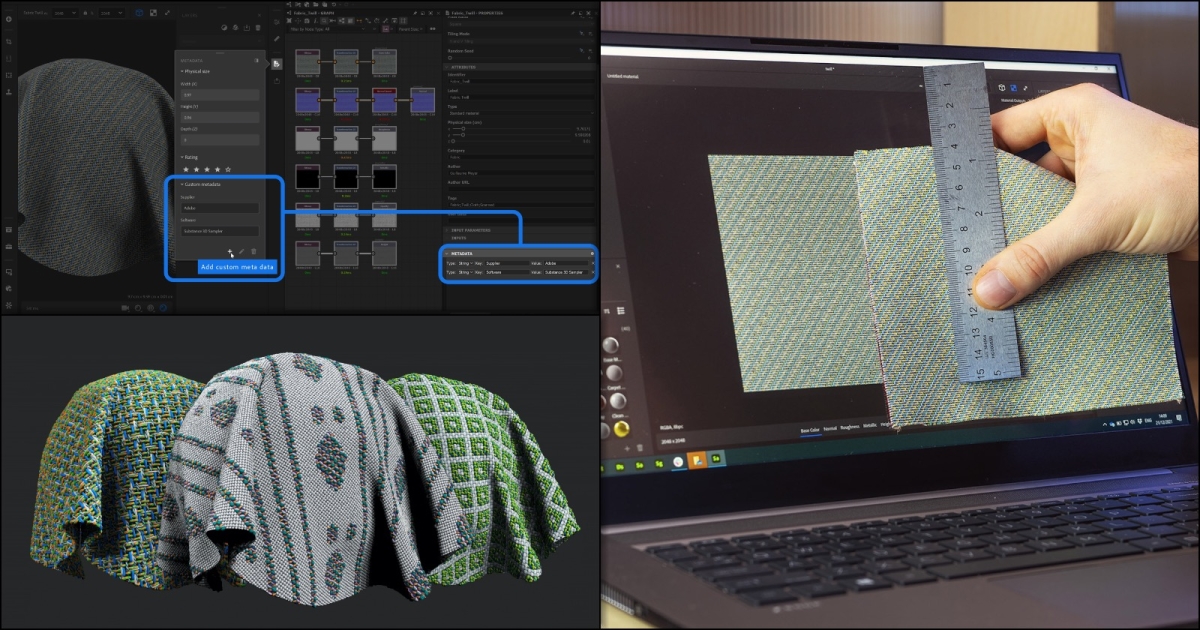Set rating with the fifth empty star
The image size is (1200, 630).
[x=228, y=169]
